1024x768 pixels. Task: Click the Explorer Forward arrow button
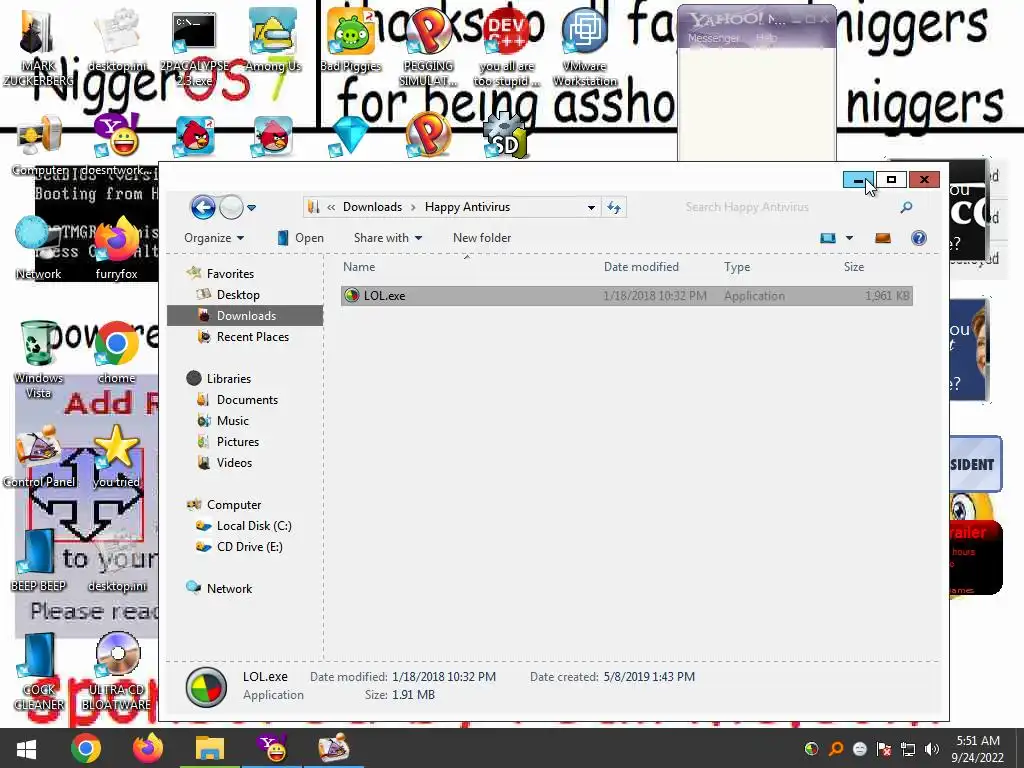pyautogui.click(x=231, y=208)
